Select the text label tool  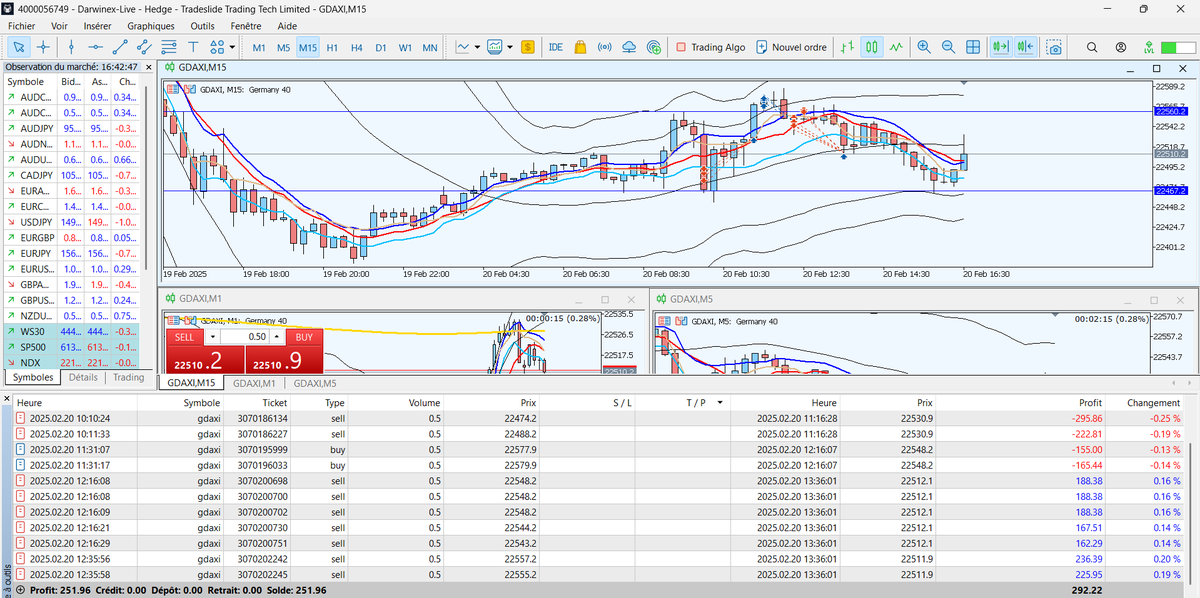pos(192,47)
